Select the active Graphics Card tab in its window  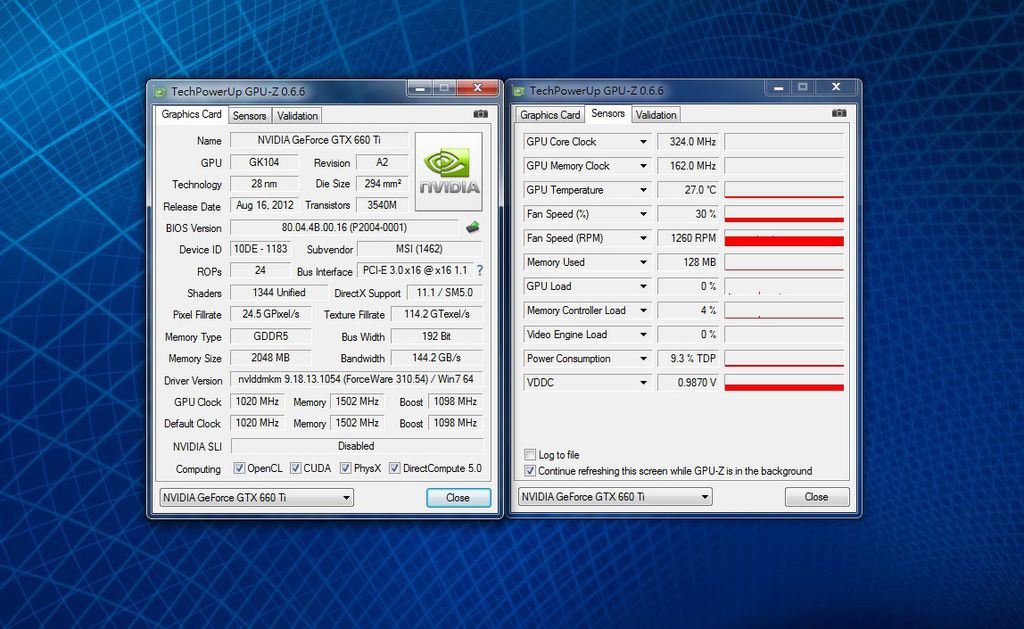[x=191, y=114]
